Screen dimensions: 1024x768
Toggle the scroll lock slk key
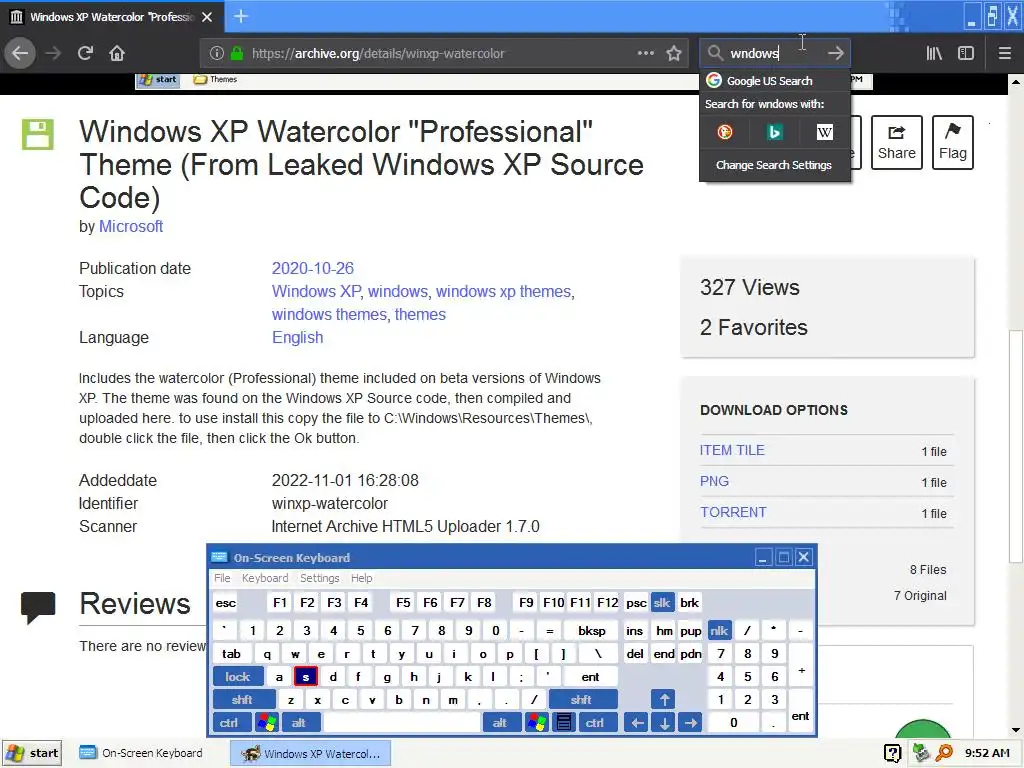[662, 603]
